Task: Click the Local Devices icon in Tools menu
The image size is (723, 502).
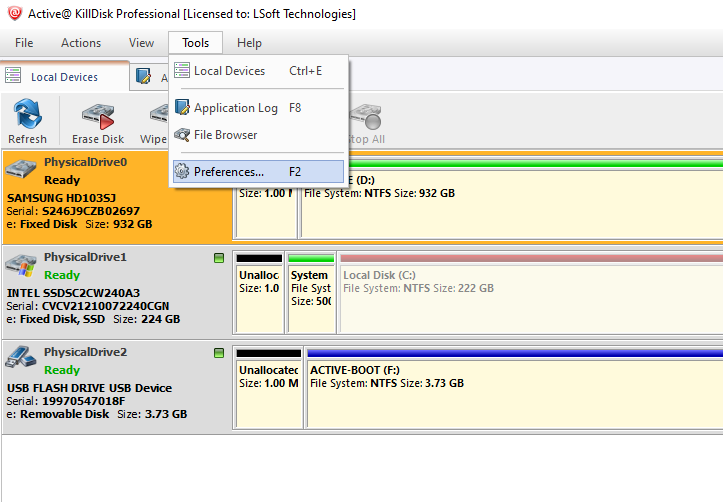Action: [182, 71]
